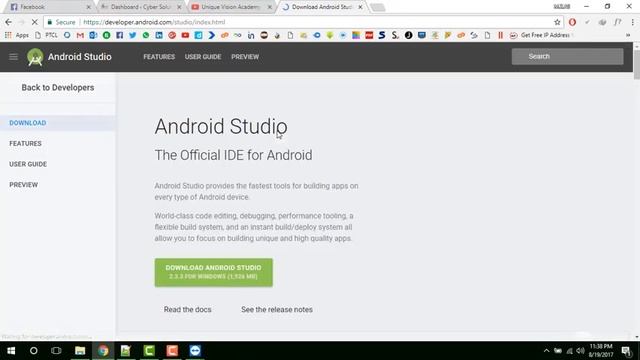Open See the release notes link
Screen dimensions: 640x360
(x=277, y=309)
